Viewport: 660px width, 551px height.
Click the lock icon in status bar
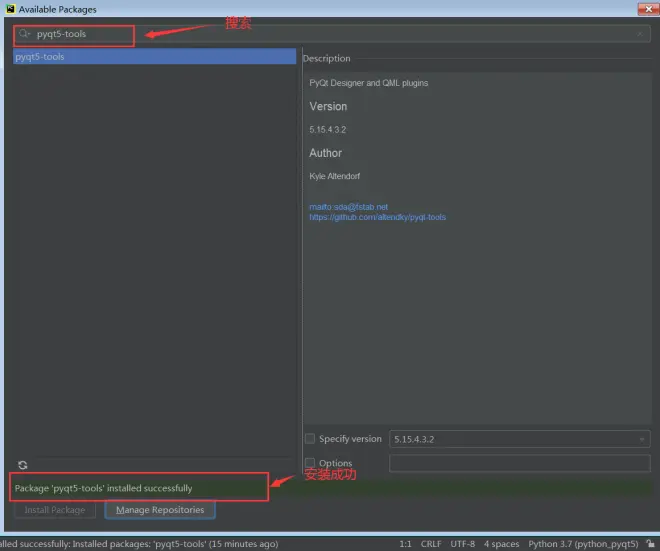coord(651,543)
